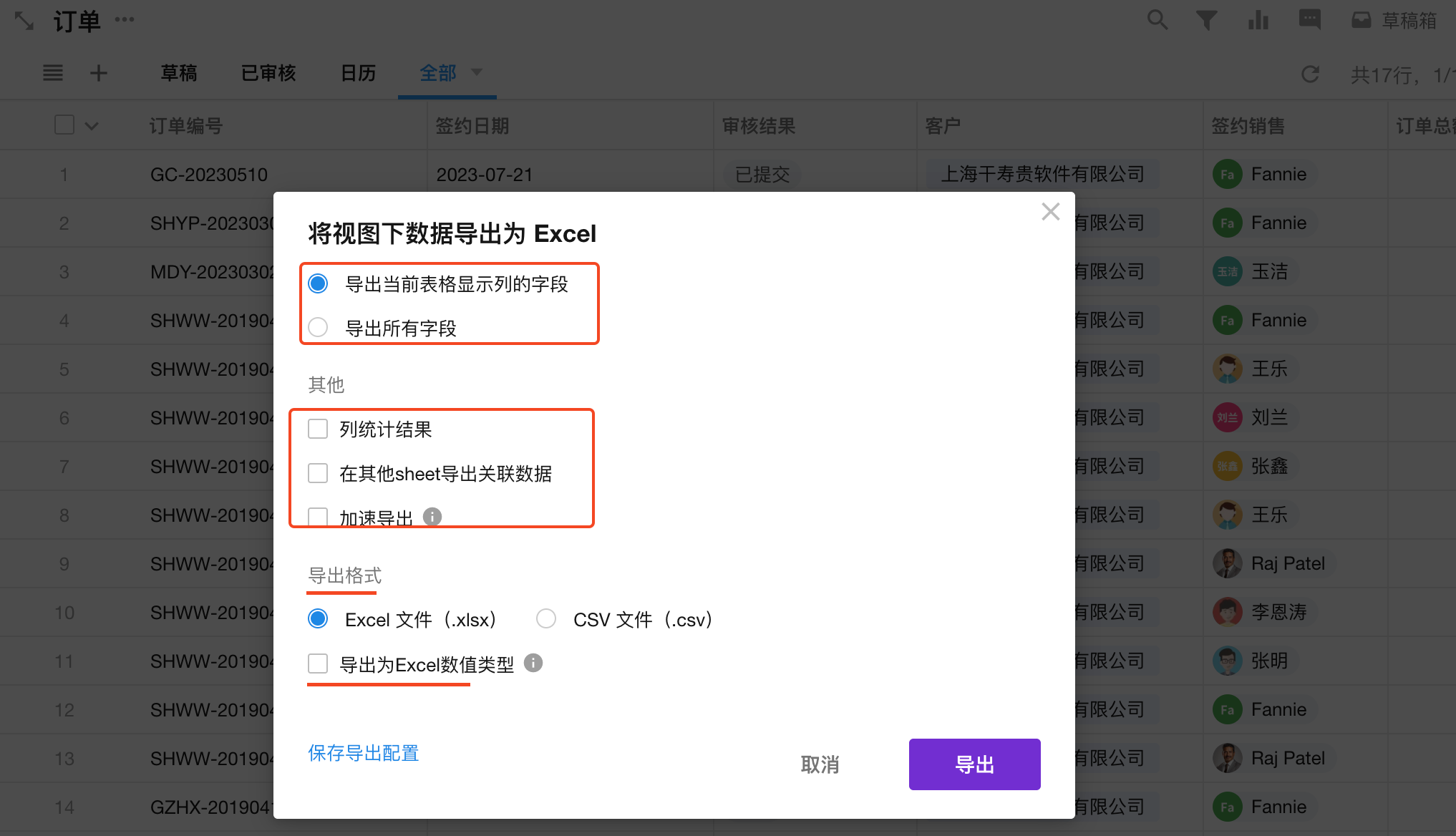1456x836 pixels.
Task: Add a new view with plus icon
Action: pyautogui.click(x=99, y=73)
